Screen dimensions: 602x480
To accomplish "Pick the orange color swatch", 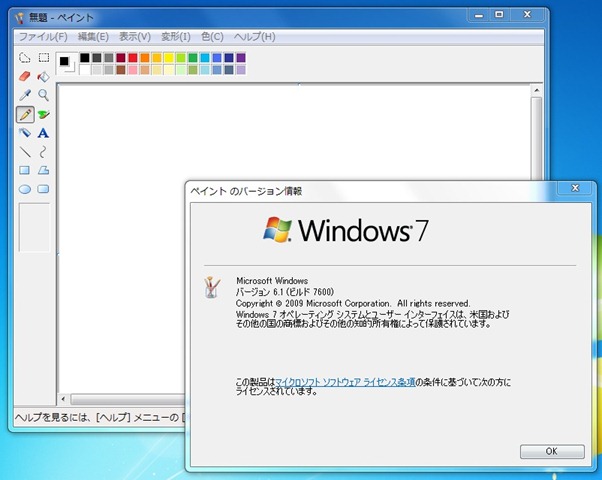I will (145, 58).
